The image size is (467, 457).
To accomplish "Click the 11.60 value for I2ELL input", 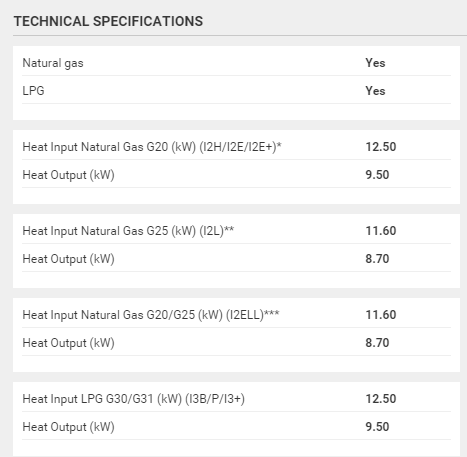I will pos(381,315).
